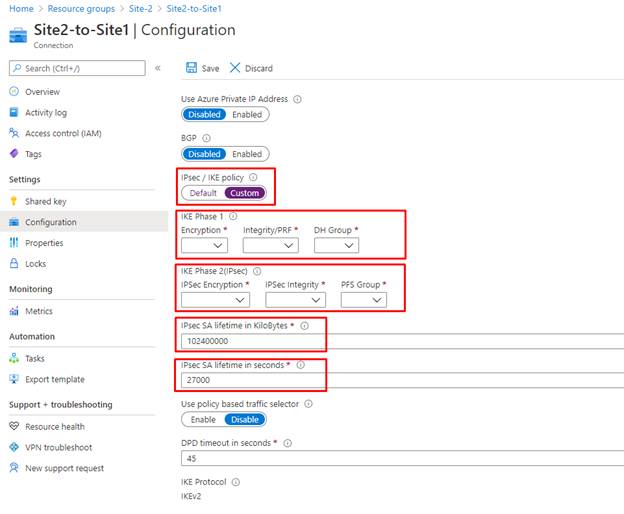
Task: Click the Shared key icon
Action: click(14, 201)
